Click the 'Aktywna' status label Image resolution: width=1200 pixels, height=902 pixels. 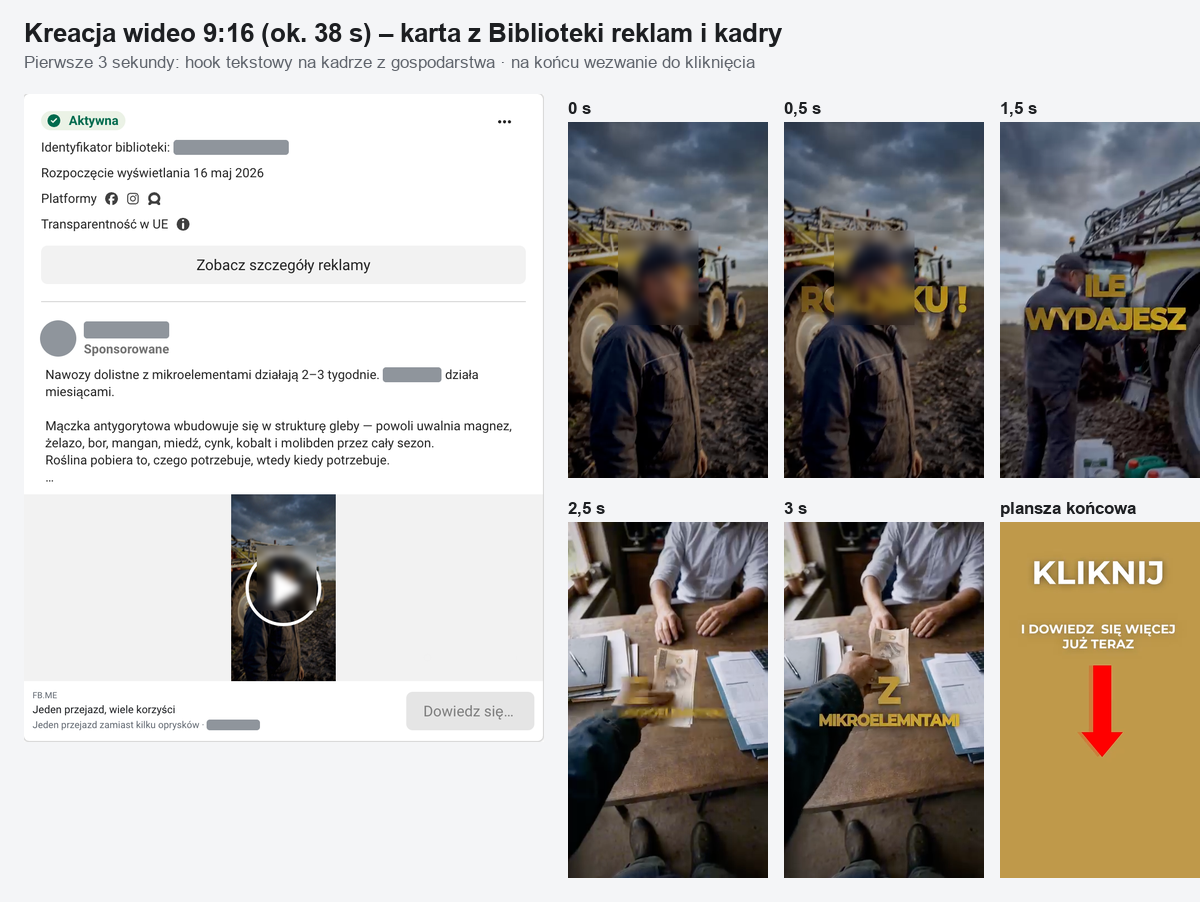pyautogui.click(x=94, y=121)
